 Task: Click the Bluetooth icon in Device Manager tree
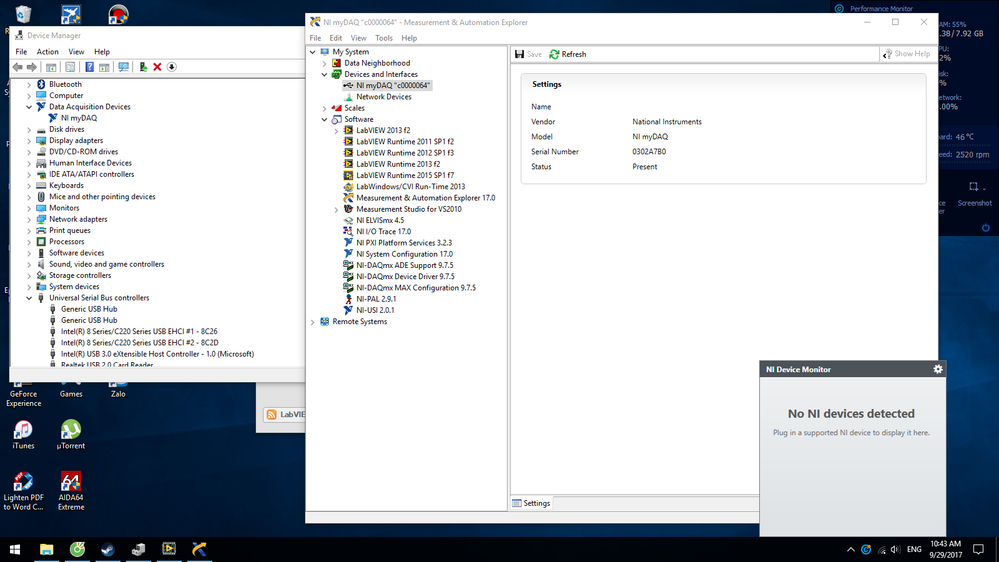click(41, 84)
